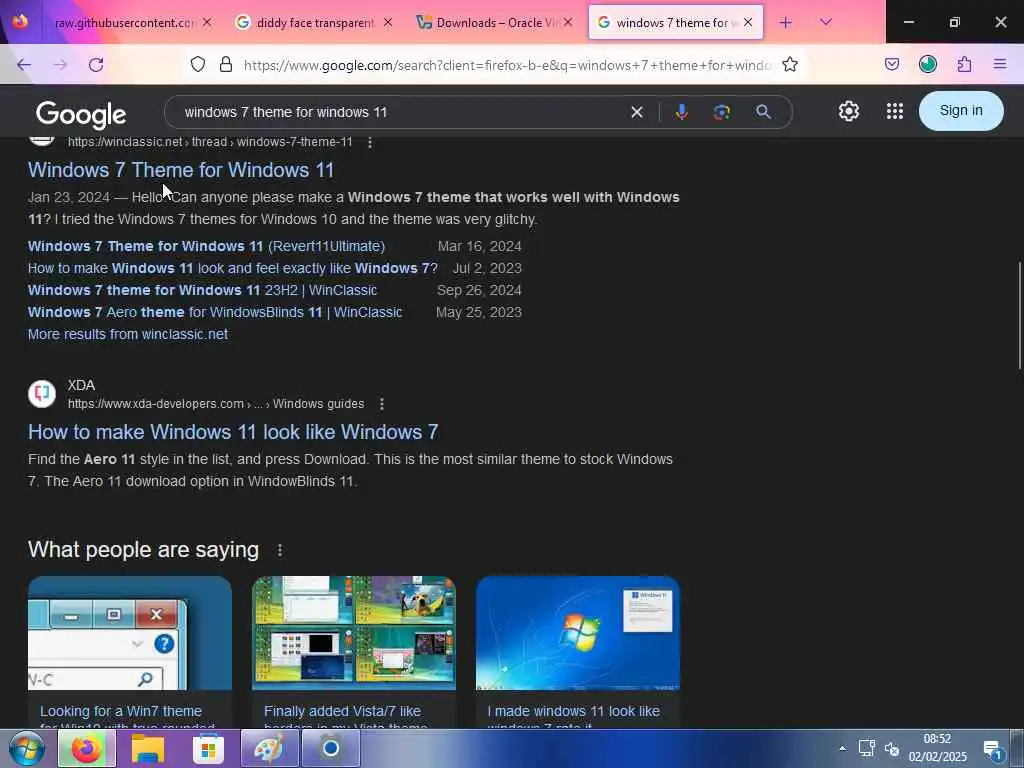Viewport: 1024px width, 768px height.
Task: Open Finally added Vista/7 like thumbnail
Action: click(x=354, y=633)
